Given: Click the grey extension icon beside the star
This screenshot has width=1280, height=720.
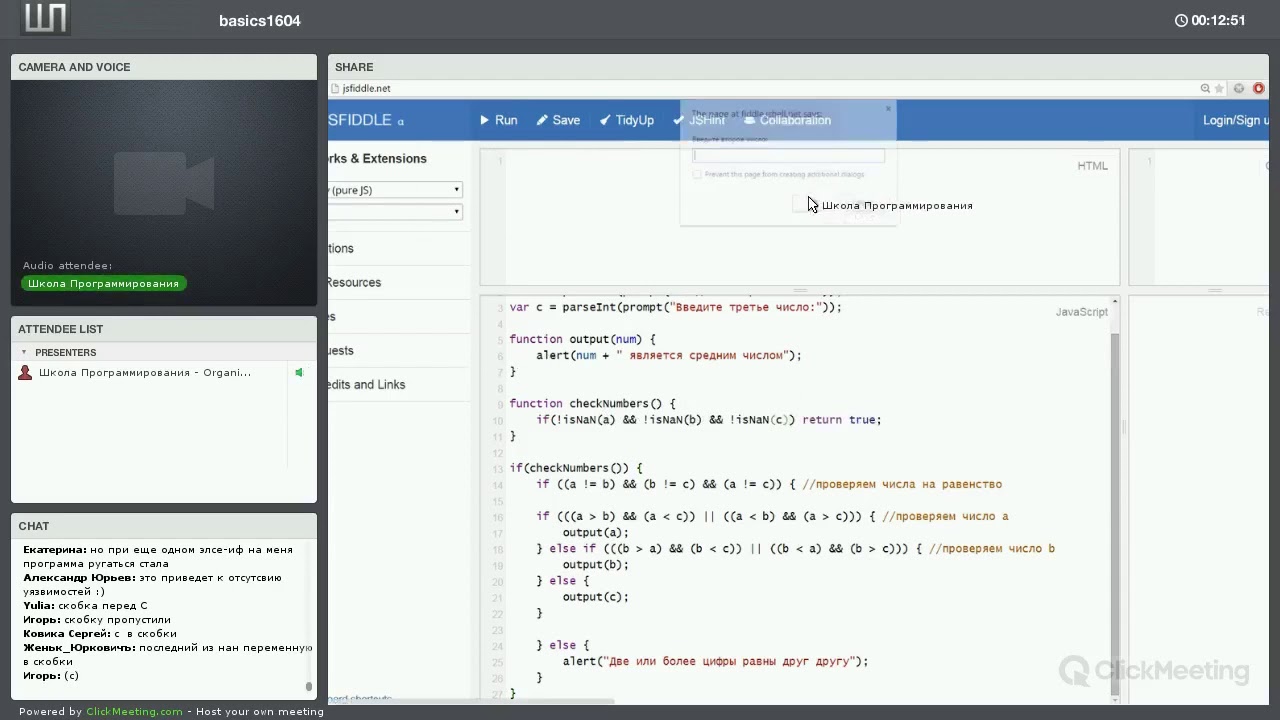Looking at the screenshot, I should click(x=1239, y=88).
